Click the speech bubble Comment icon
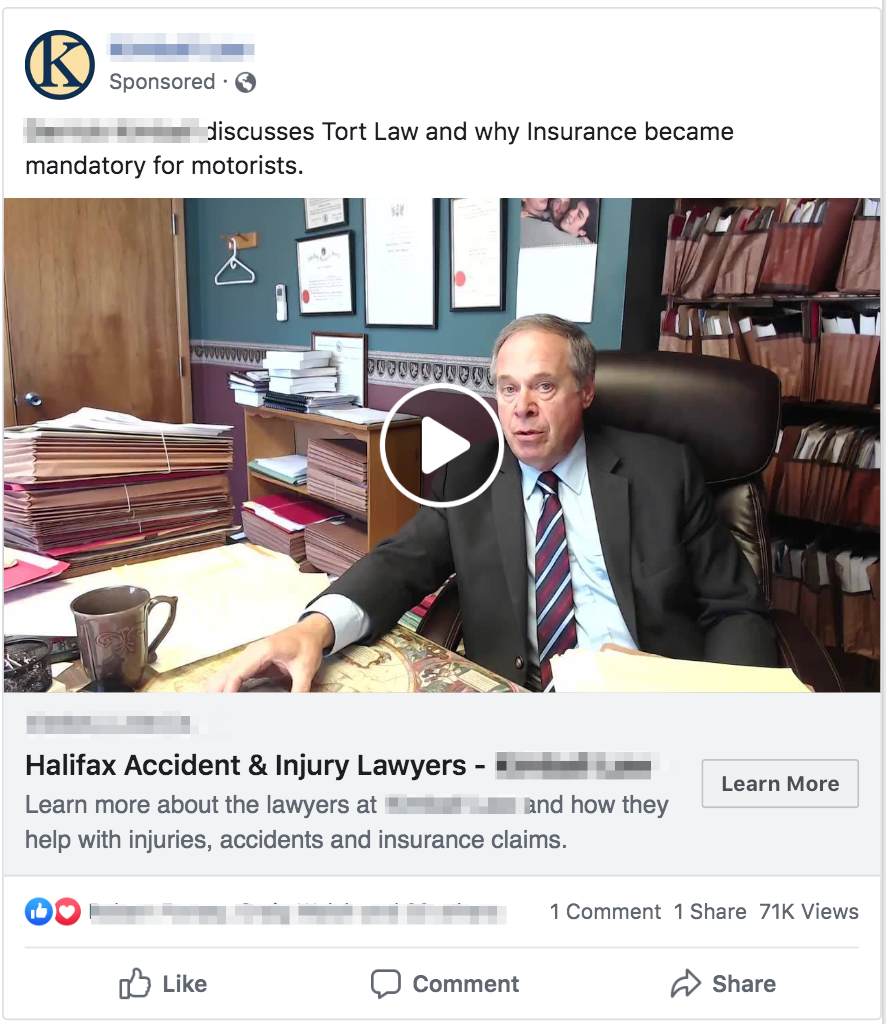Screen dimensions: 886x1024 (x=385, y=984)
